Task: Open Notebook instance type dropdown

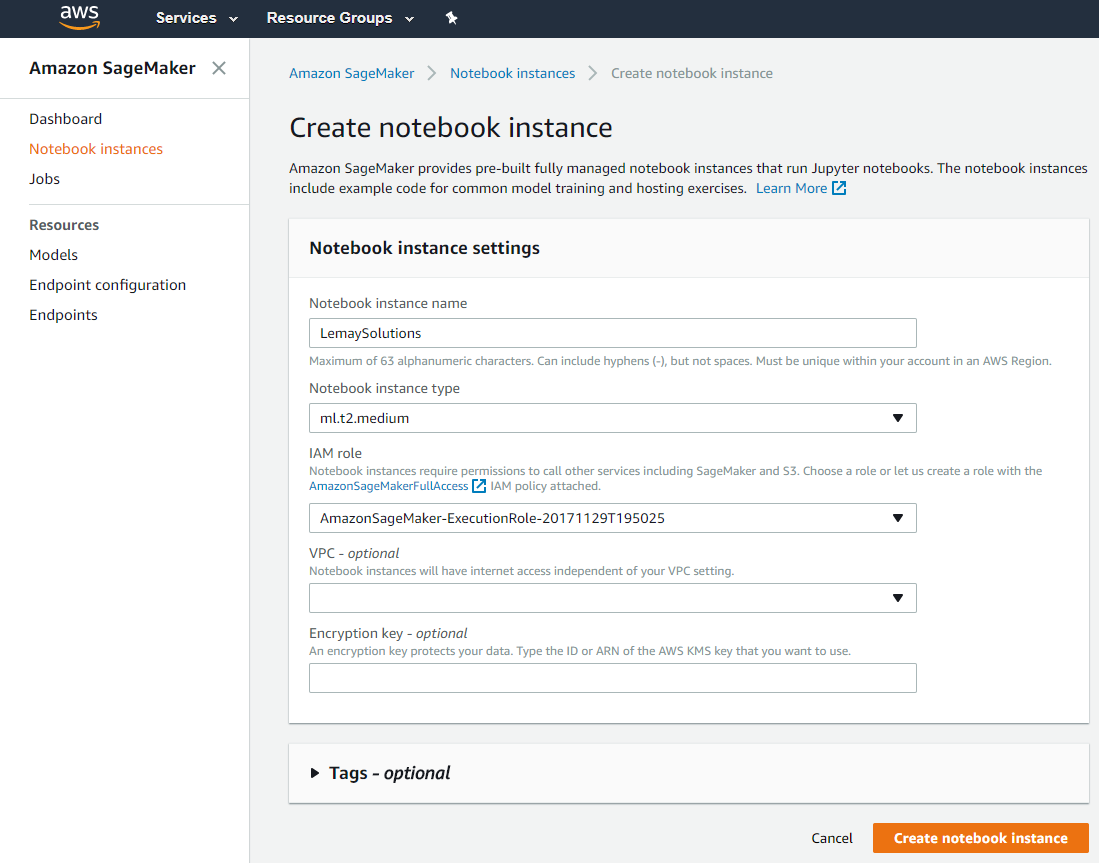Action: pos(612,418)
